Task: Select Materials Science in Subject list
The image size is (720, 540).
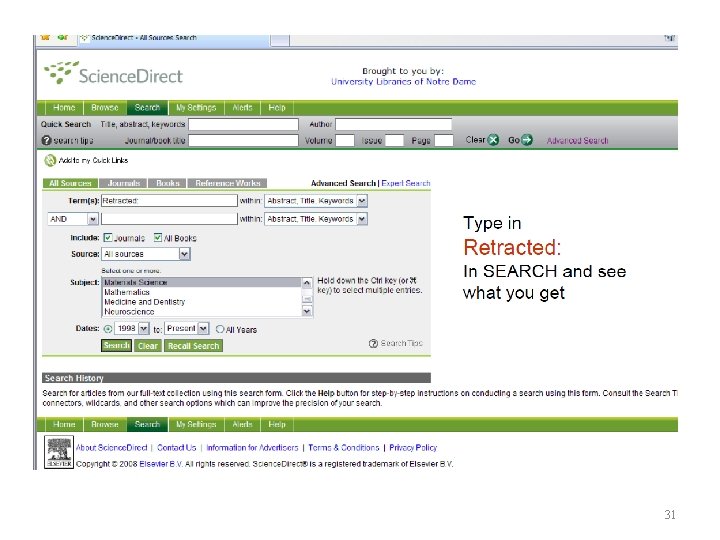Action: click(x=202, y=282)
